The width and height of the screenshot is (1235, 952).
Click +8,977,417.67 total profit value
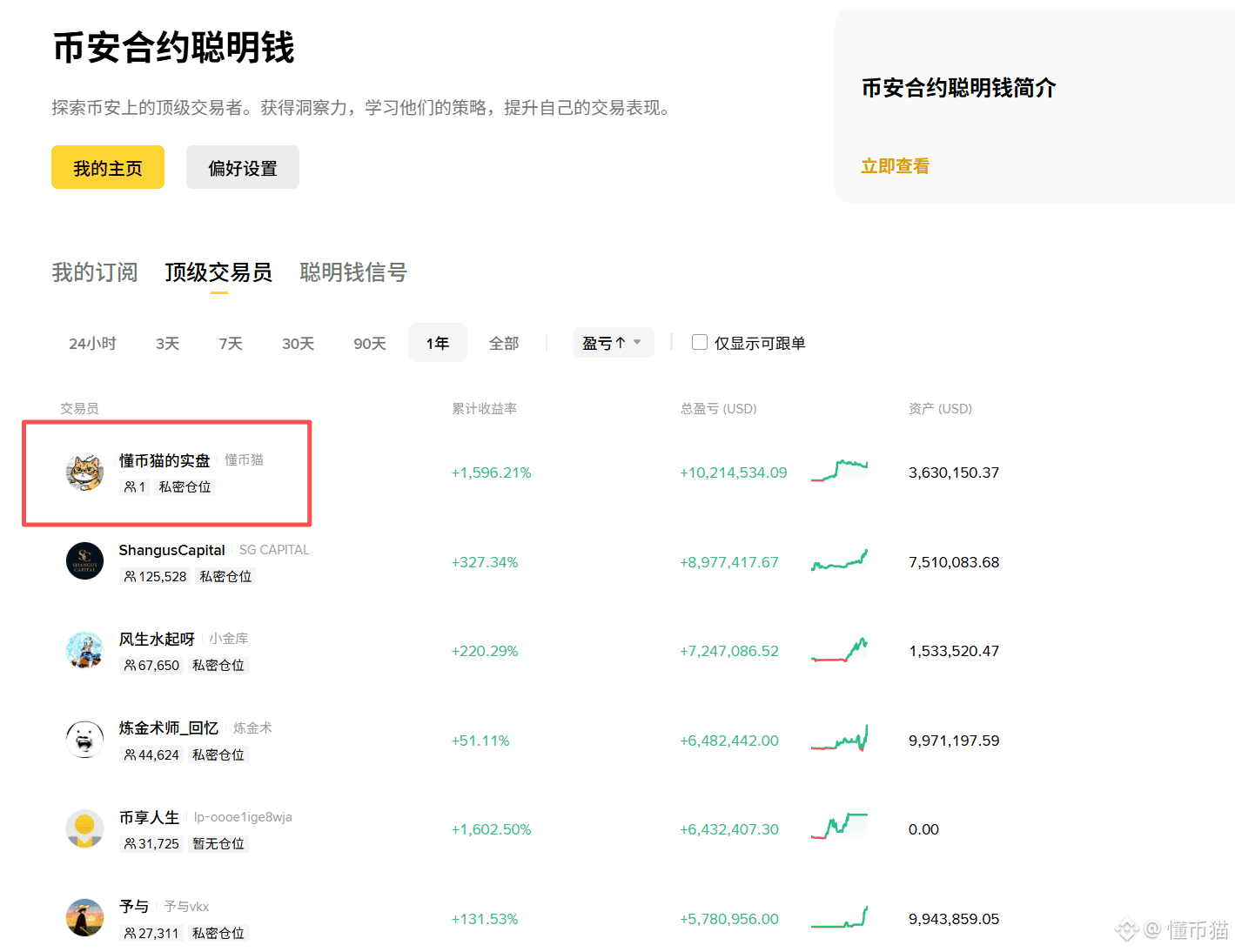click(x=729, y=562)
